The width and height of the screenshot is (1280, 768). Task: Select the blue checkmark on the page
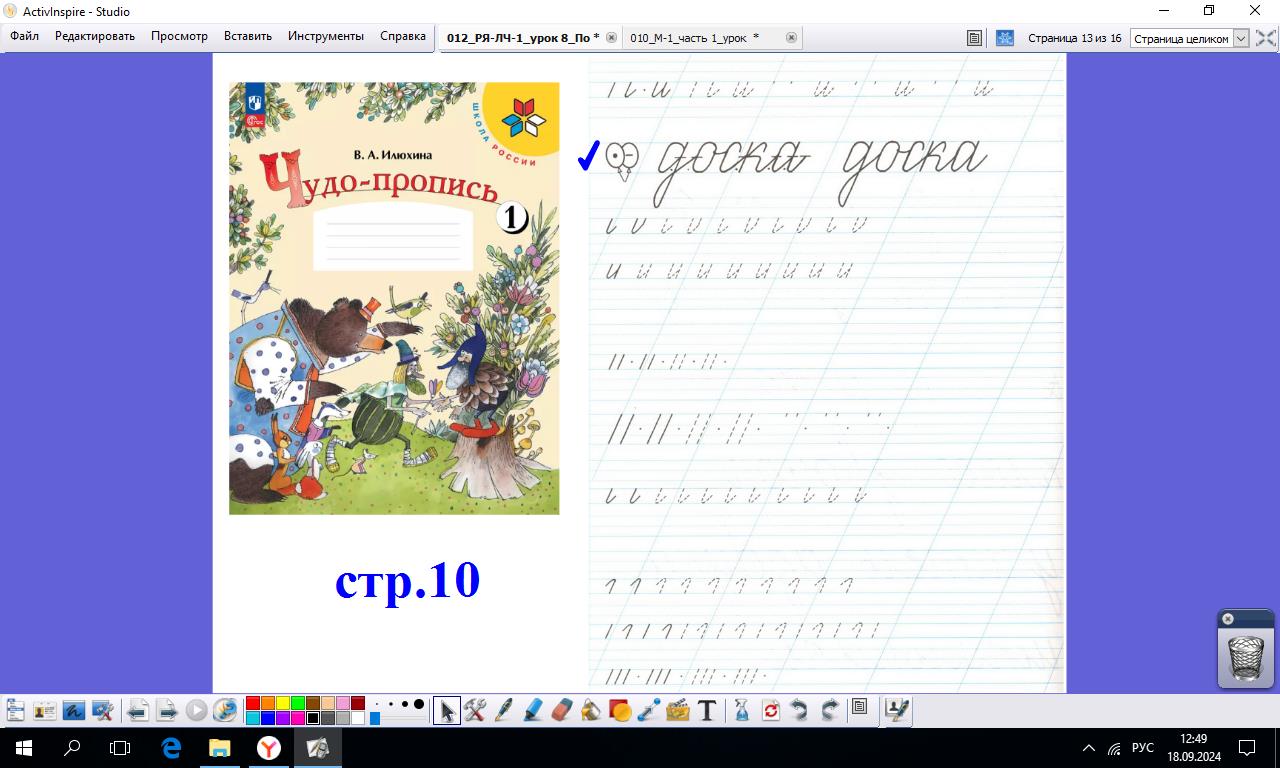click(x=589, y=156)
